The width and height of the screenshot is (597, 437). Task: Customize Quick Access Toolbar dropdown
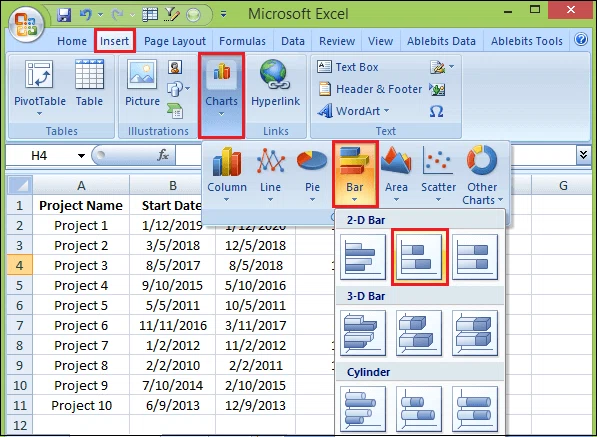[x=223, y=15]
